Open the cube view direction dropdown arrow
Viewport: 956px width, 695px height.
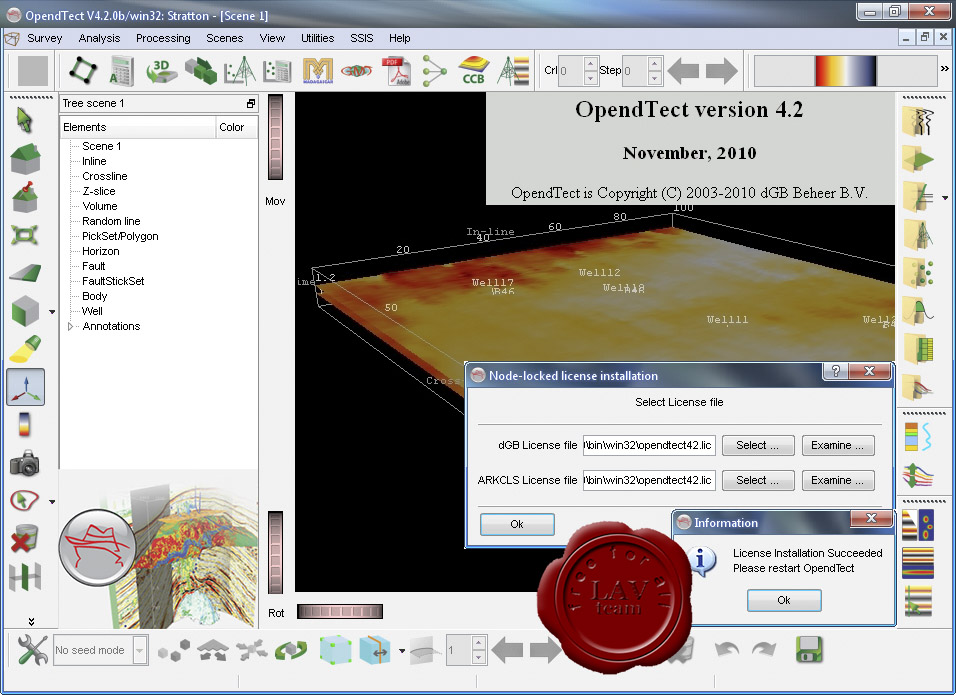coord(52,312)
